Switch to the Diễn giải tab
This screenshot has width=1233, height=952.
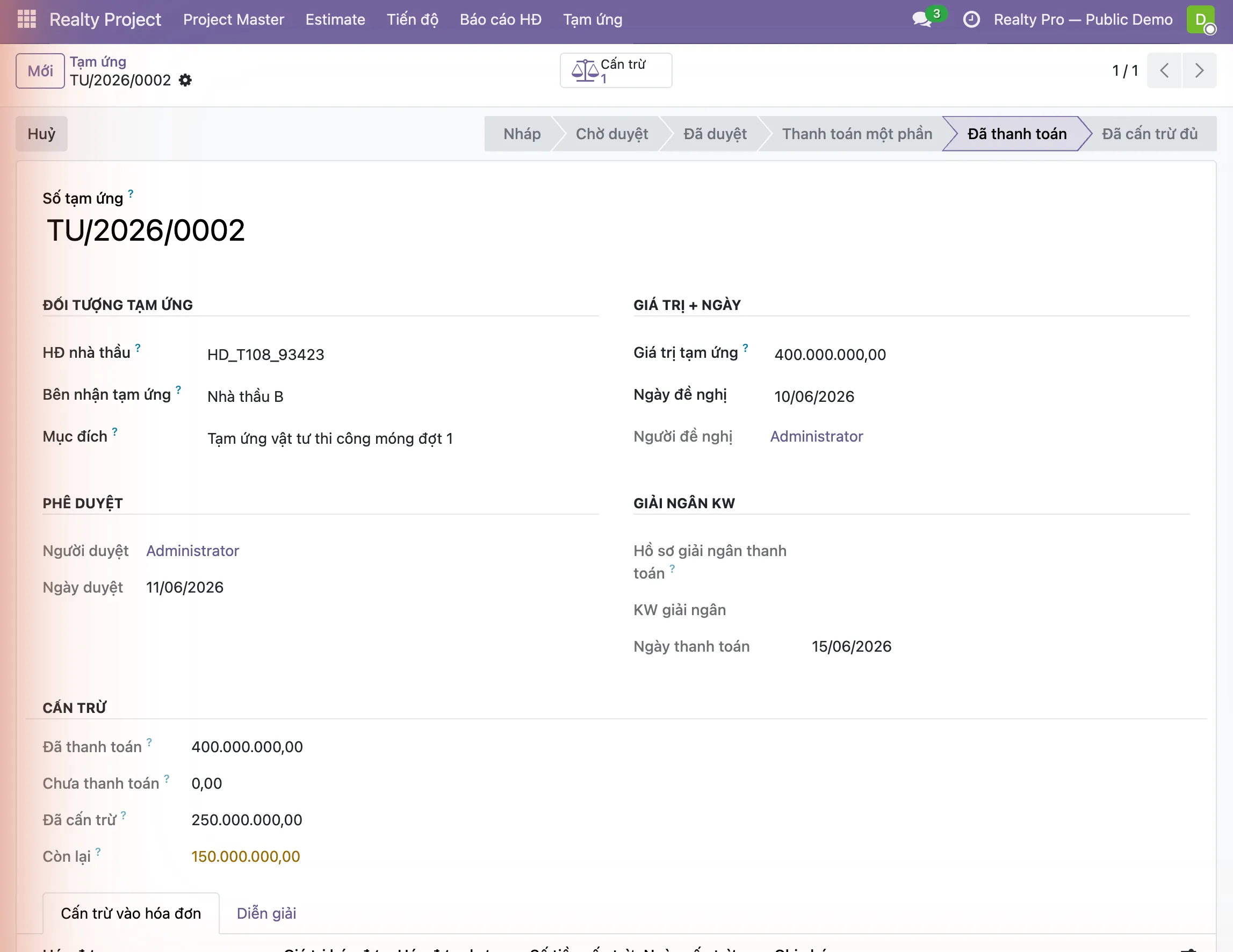tap(266, 913)
